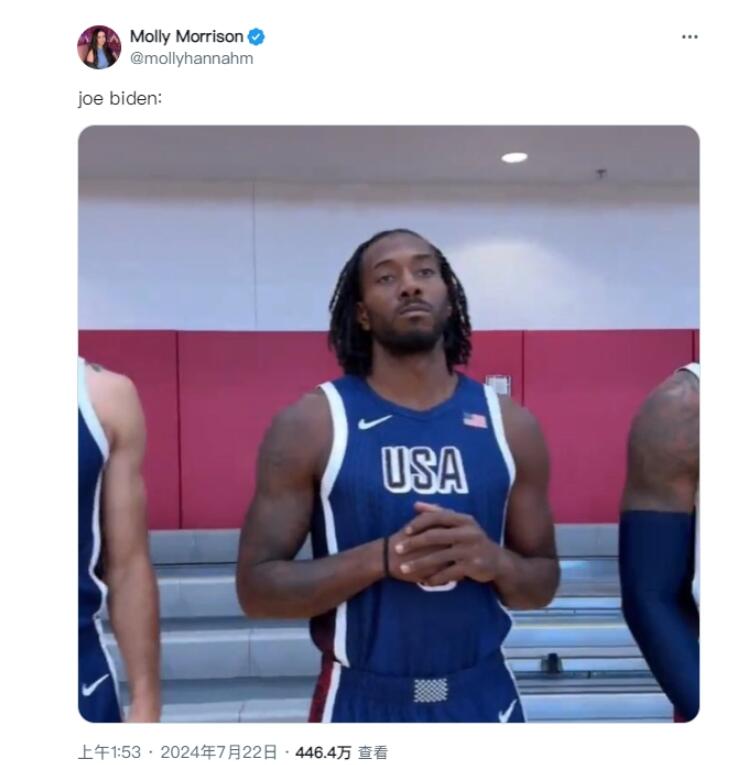
Task: Click the navy arm sleeve on the right player
Action: pyautogui.click(x=659, y=610)
